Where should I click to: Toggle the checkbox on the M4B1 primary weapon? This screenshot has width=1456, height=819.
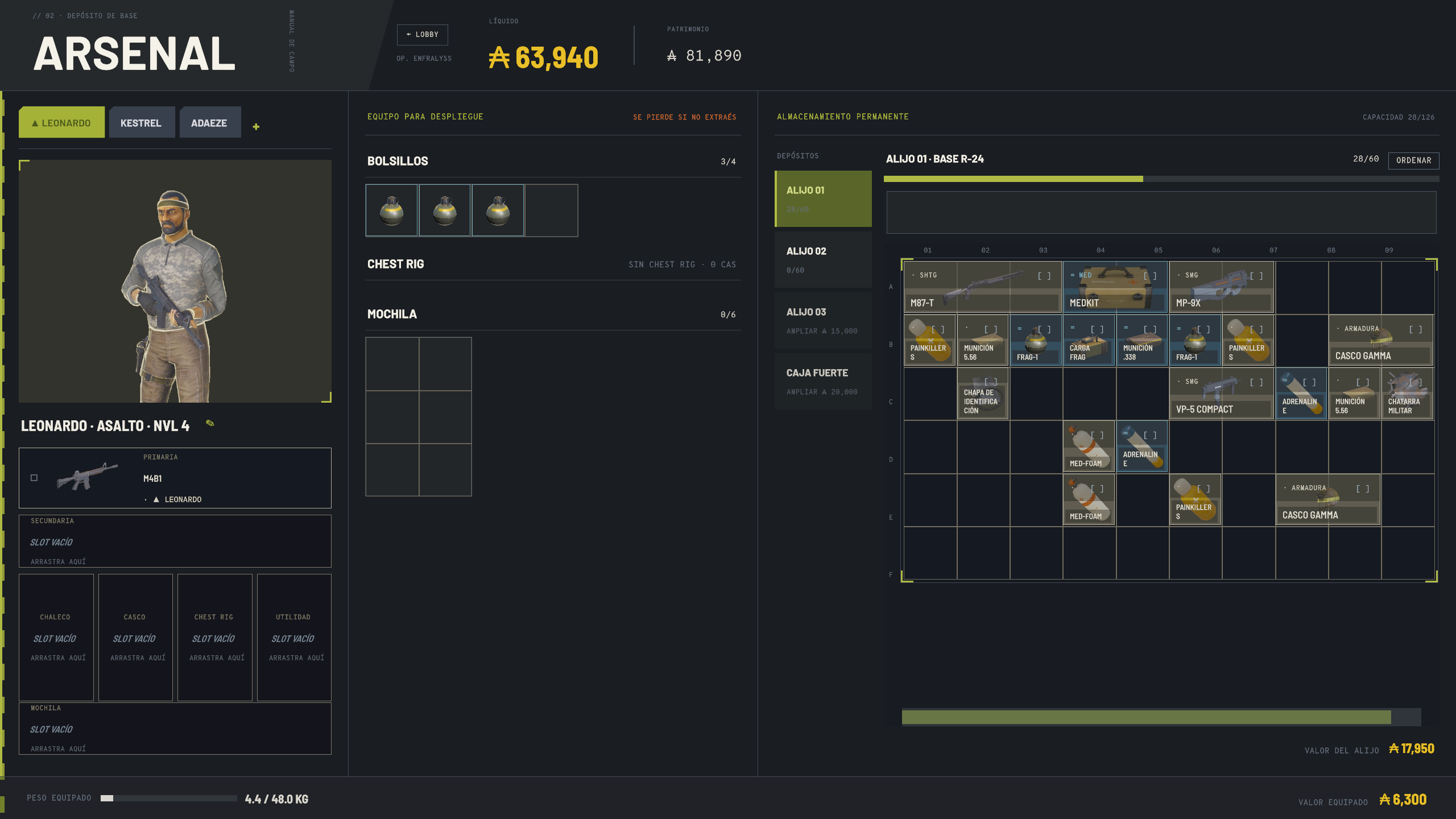click(34, 478)
